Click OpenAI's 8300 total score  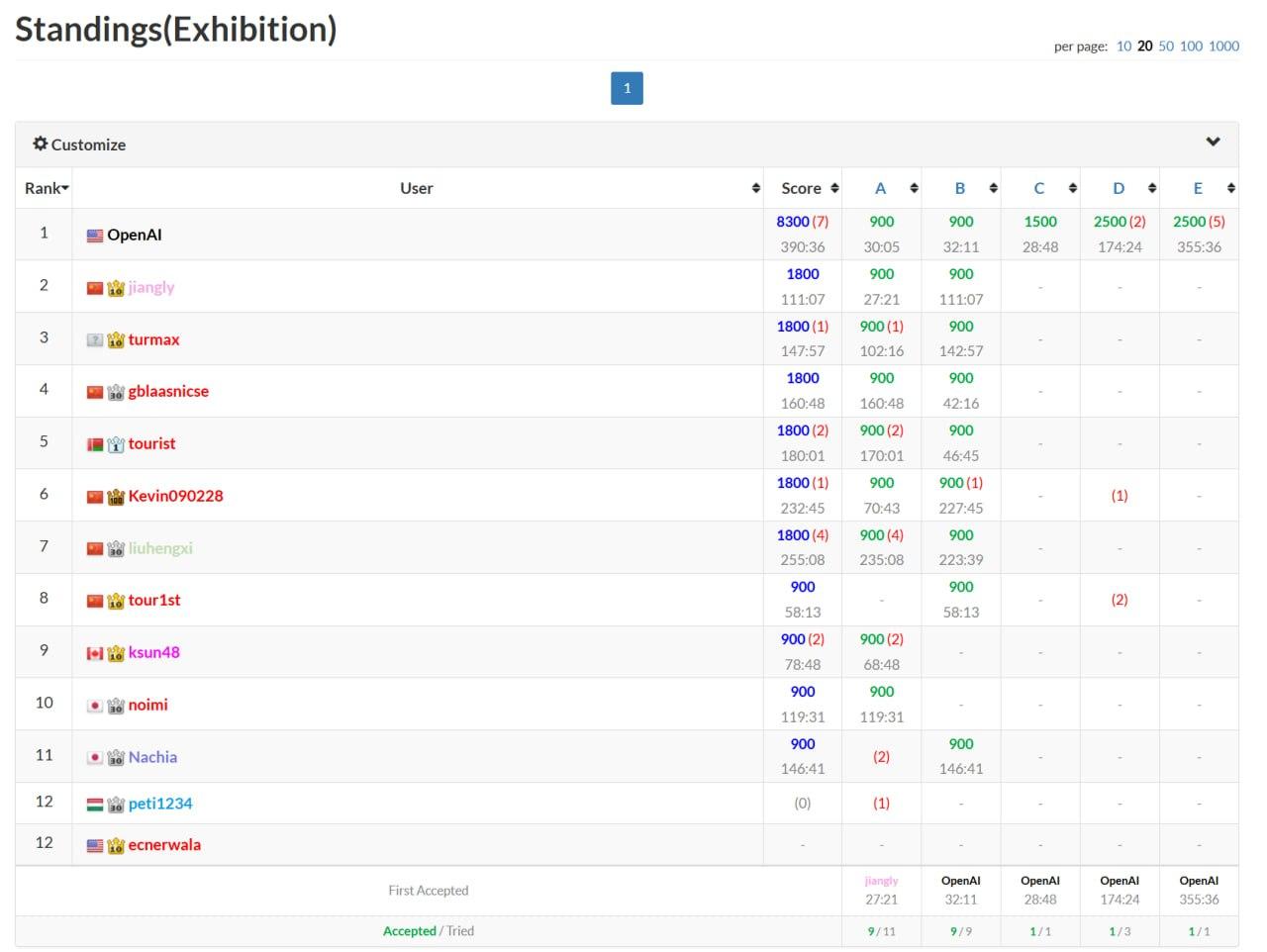point(792,222)
